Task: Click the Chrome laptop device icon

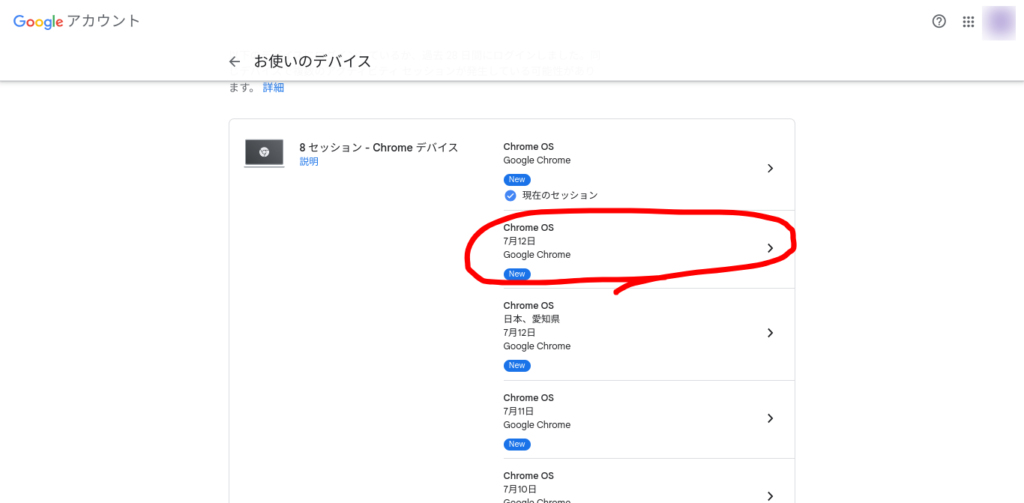Action: (x=264, y=153)
